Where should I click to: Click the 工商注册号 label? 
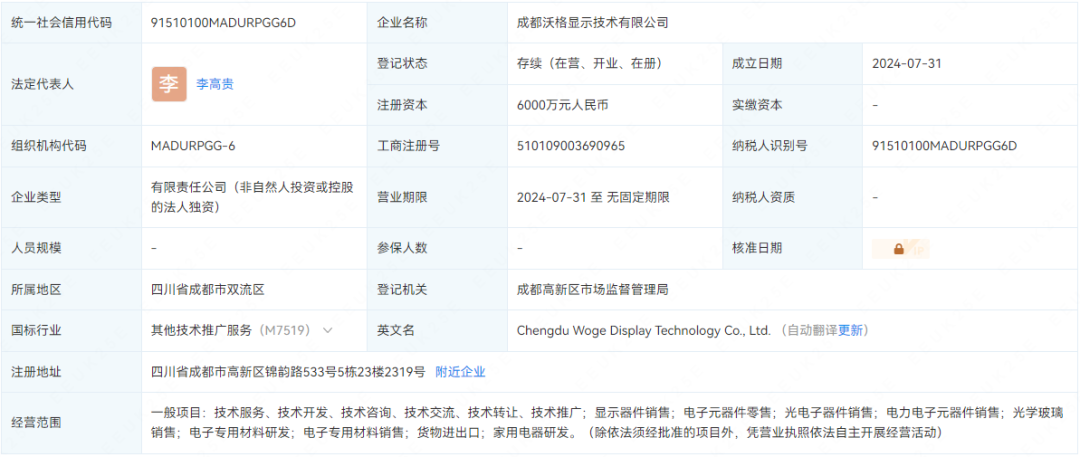click(408, 145)
